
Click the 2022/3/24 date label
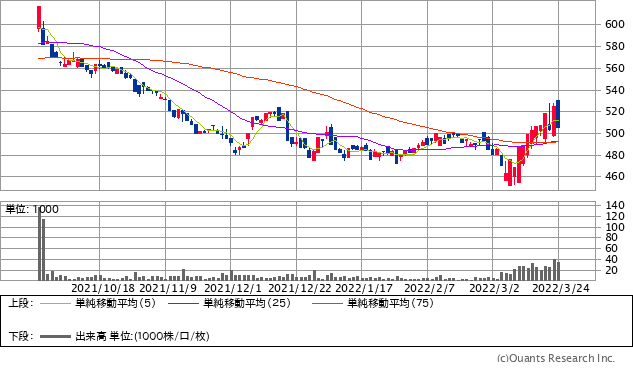pyautogui.click(x=561, y=288)
